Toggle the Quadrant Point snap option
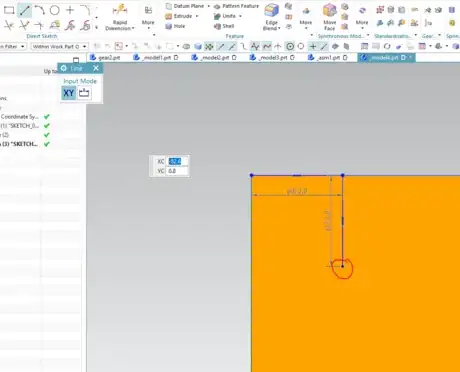 click(301, 46)
